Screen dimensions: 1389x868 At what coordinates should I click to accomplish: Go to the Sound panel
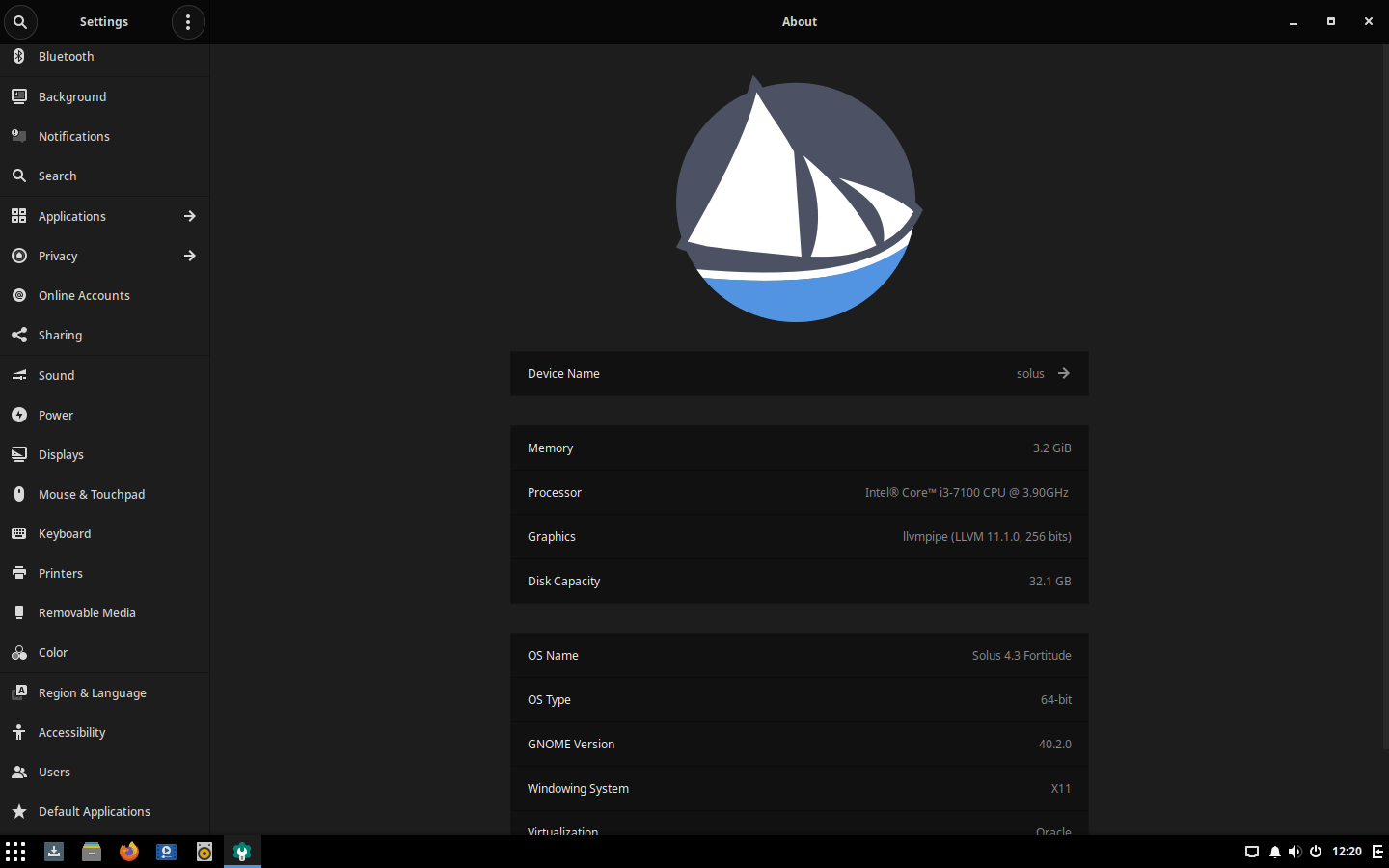[x=104, y=375]
